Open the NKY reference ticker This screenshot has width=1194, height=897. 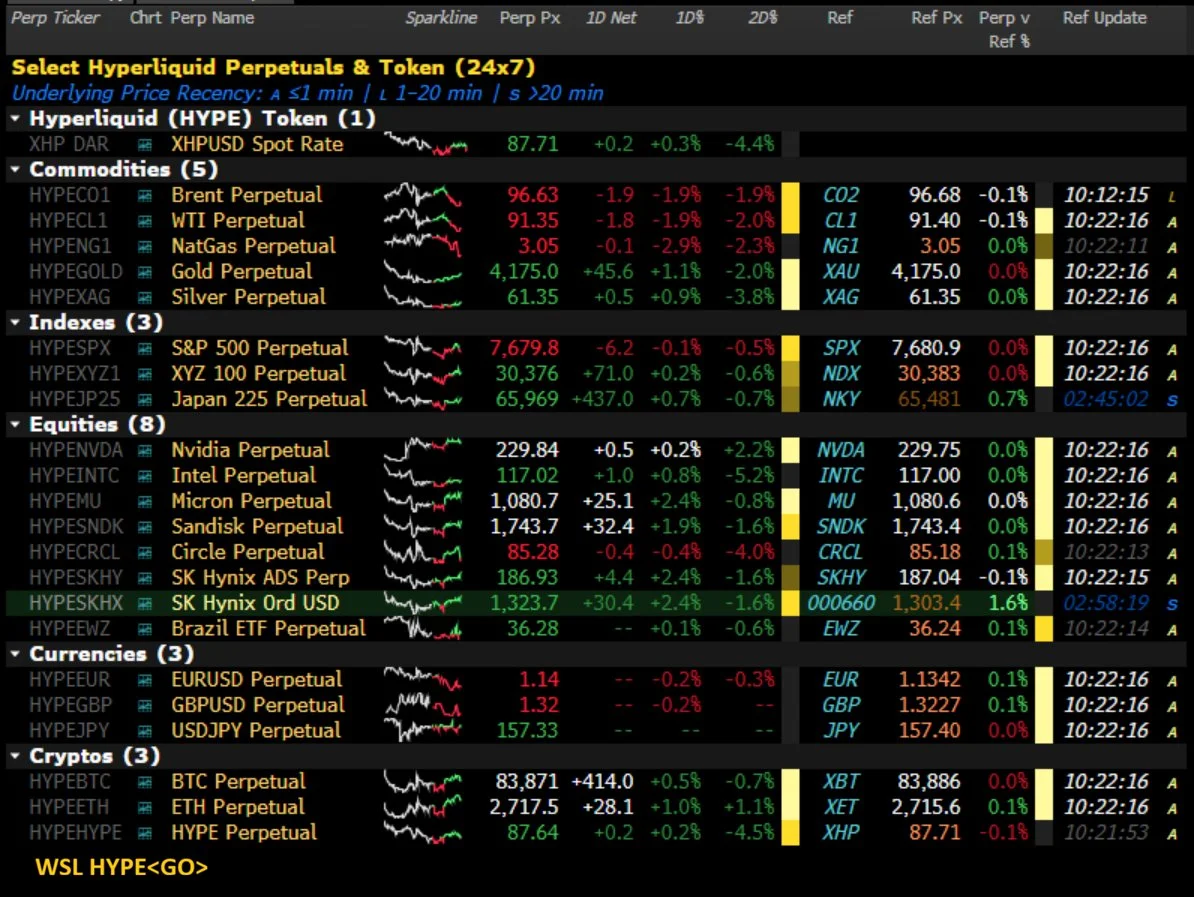coord(841,400)
